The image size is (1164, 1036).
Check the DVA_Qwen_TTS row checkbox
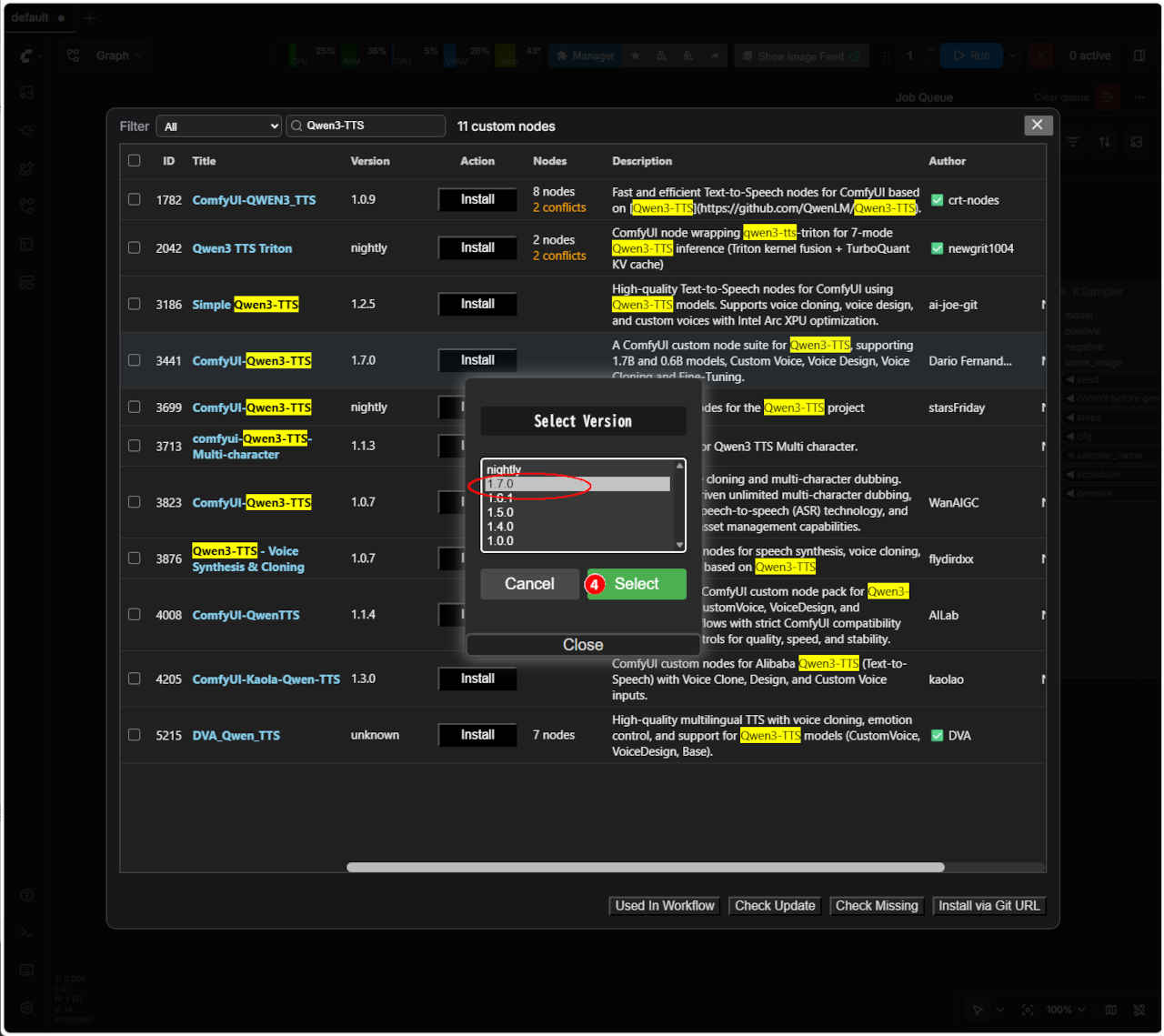pyautogui.click(x=135, y=735)
